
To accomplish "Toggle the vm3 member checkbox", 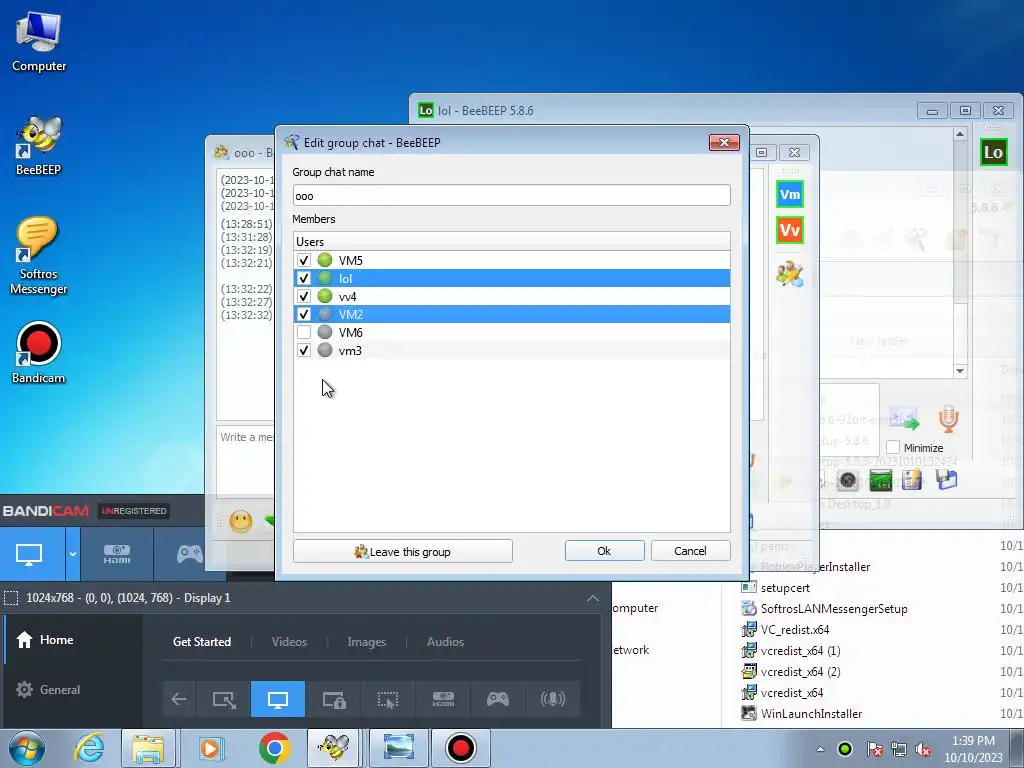I will pos(304,350).
